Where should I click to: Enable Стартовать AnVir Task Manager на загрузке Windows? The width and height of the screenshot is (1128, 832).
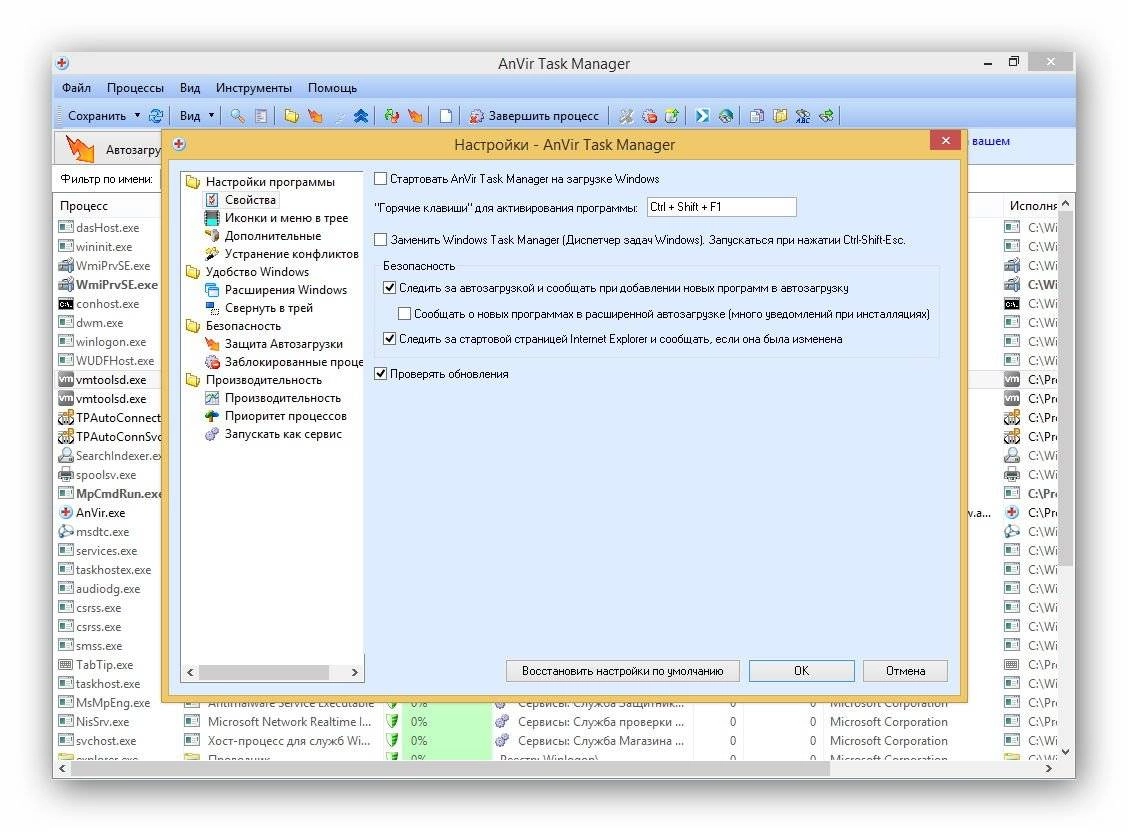pos(381,178)
